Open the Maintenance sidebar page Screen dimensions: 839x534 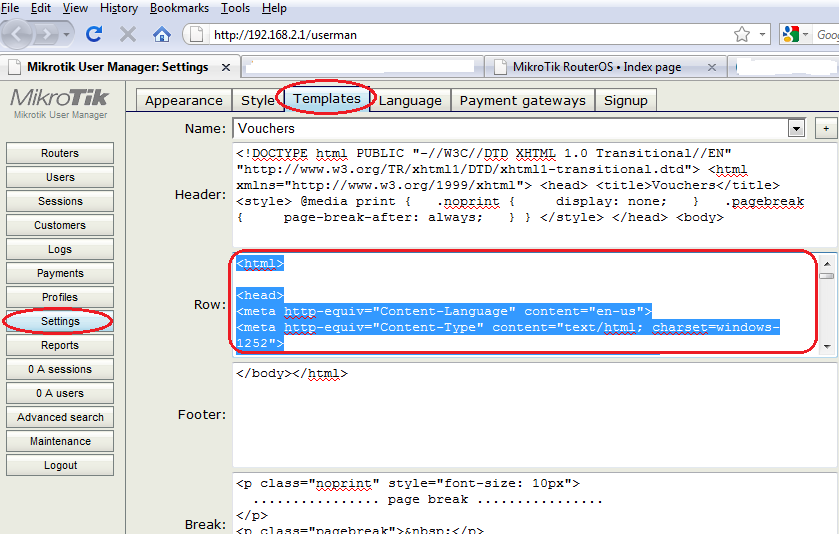click(60, 441)
